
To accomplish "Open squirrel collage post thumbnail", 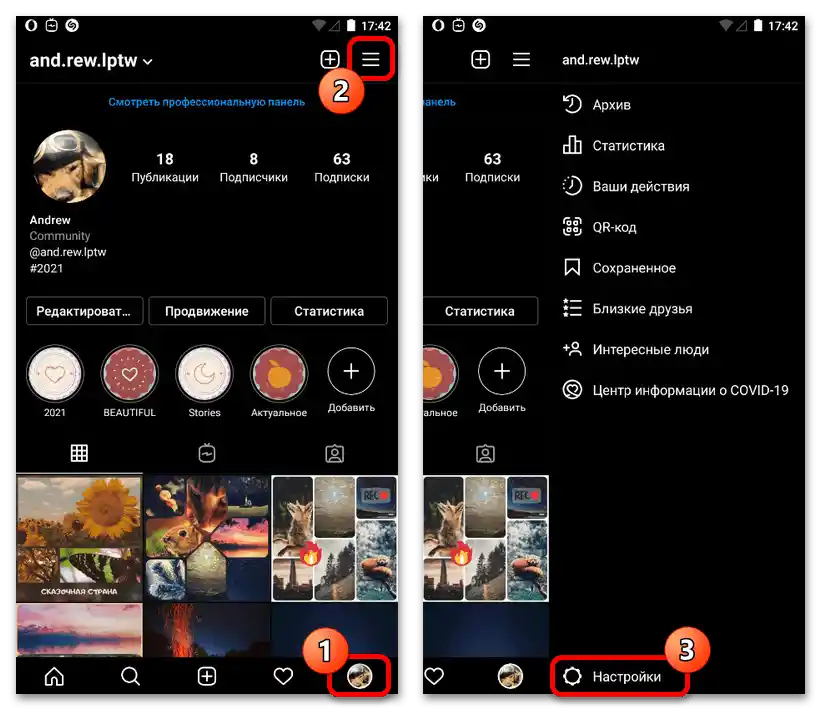I will point(207,537).
